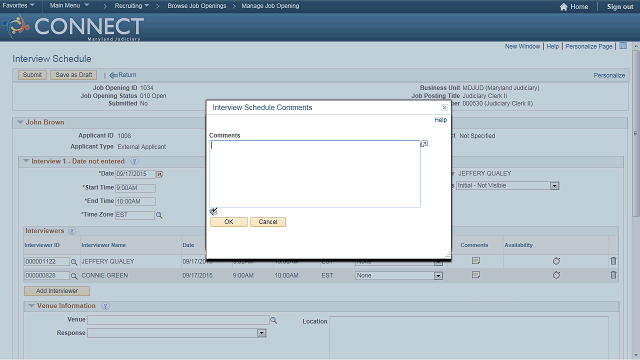Image resolution: width=640 pixels, height=360 pixels.
Task: Look up Time Zone magnifier icon
Action: click(159, 215)
